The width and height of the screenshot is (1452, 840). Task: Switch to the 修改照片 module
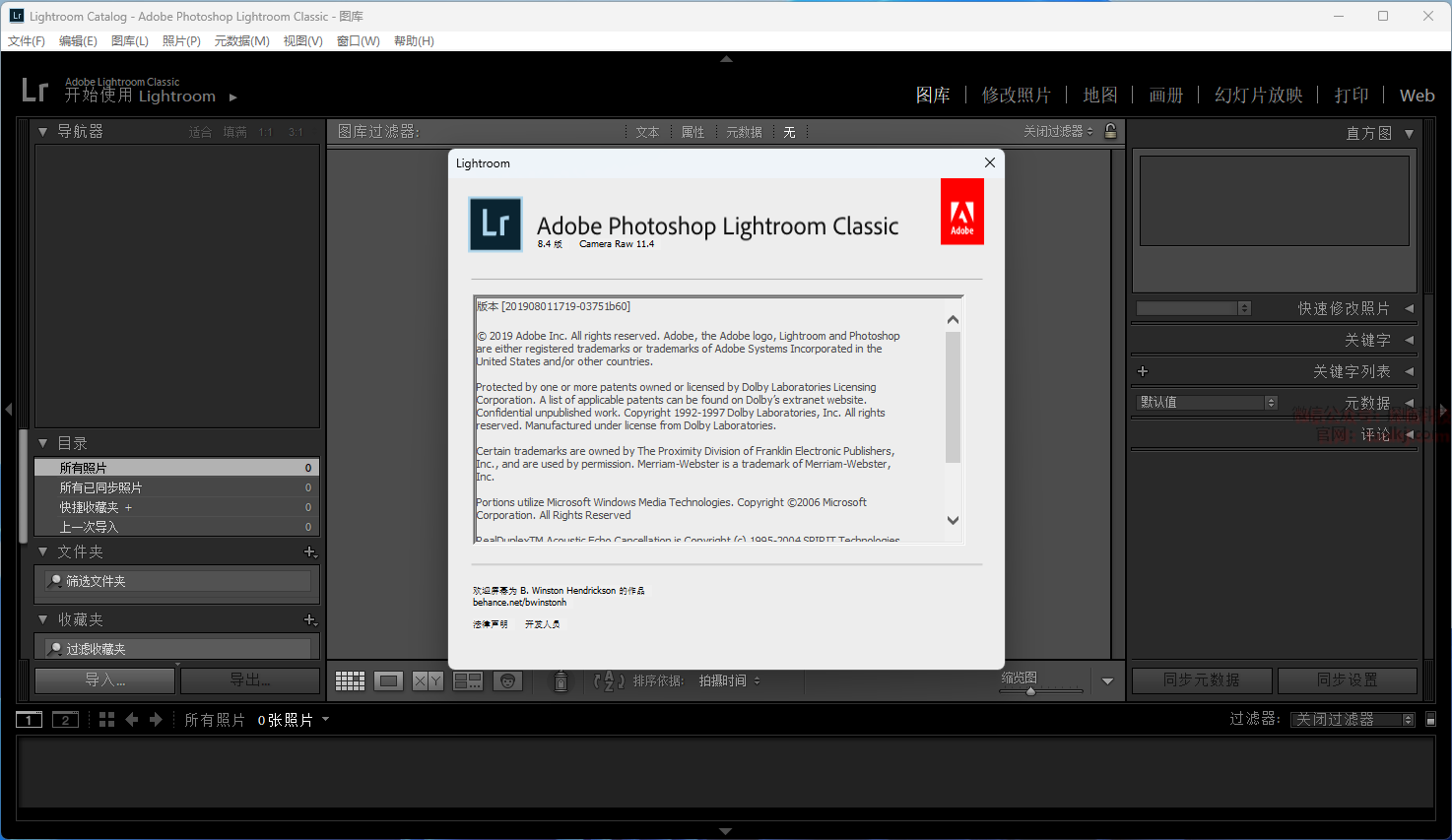(x=1016, y=96)
